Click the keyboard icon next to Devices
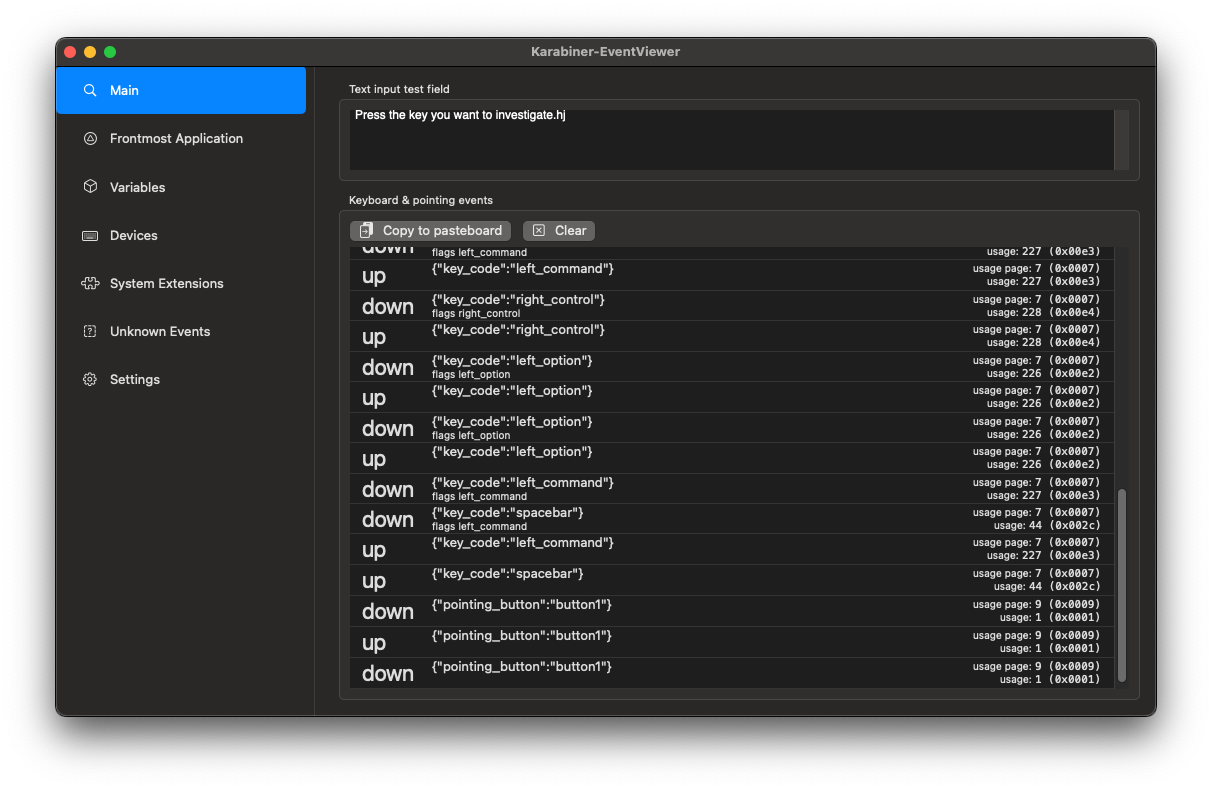The width and height of the screenshot is (1212, 790). (x=90, y=236)
